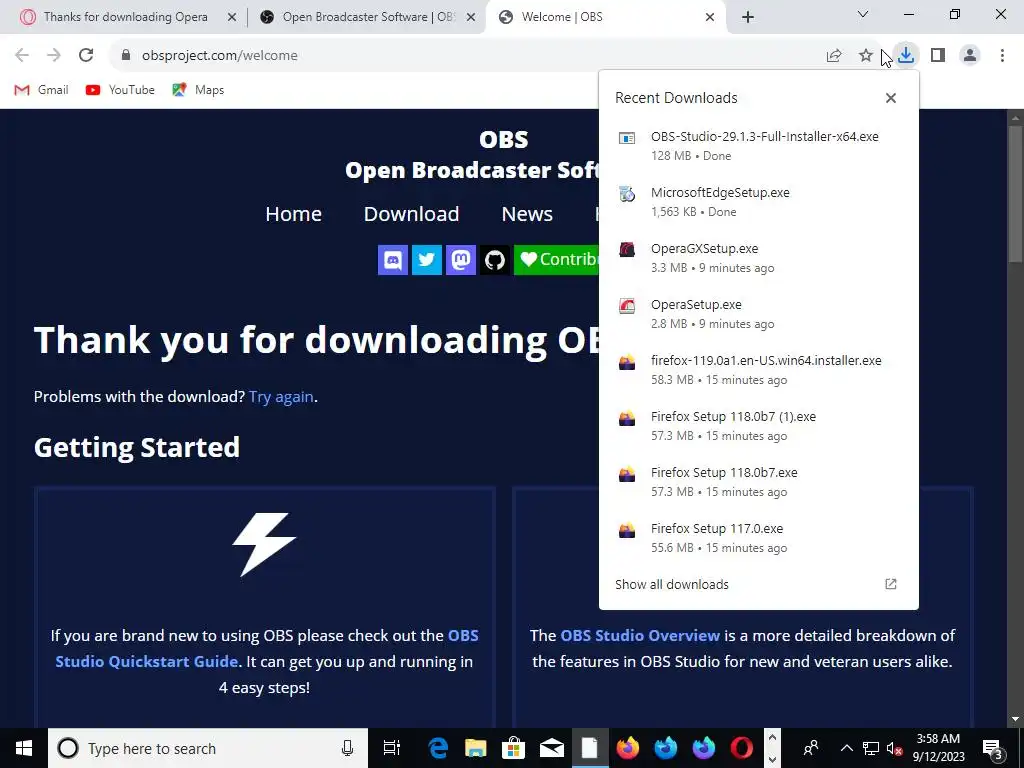Close the Recent Downloads popup
The height and width of the screenshot is (768, 1024).
tap(891, 98)
